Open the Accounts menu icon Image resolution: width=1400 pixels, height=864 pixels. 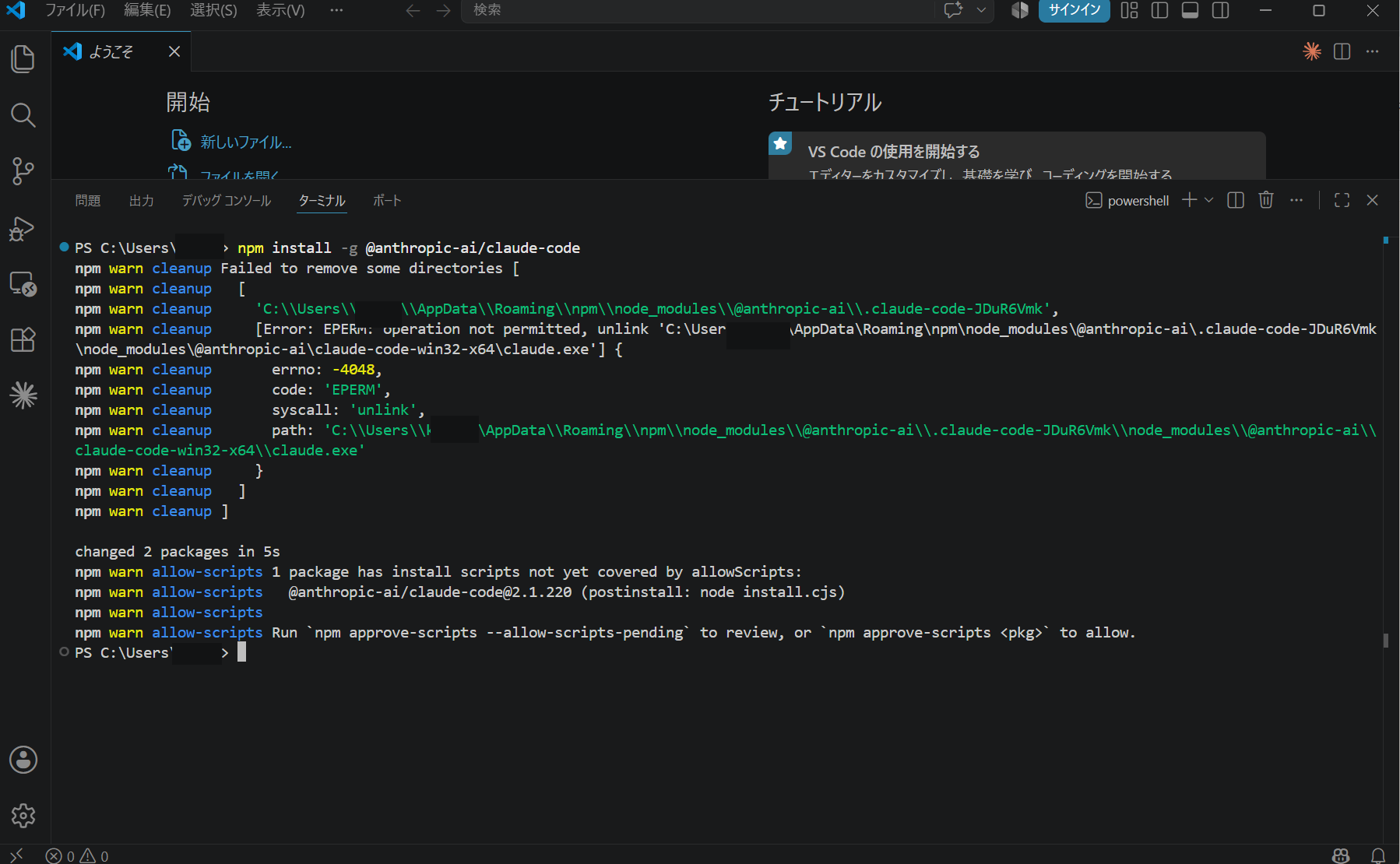[x=23, y=760]
